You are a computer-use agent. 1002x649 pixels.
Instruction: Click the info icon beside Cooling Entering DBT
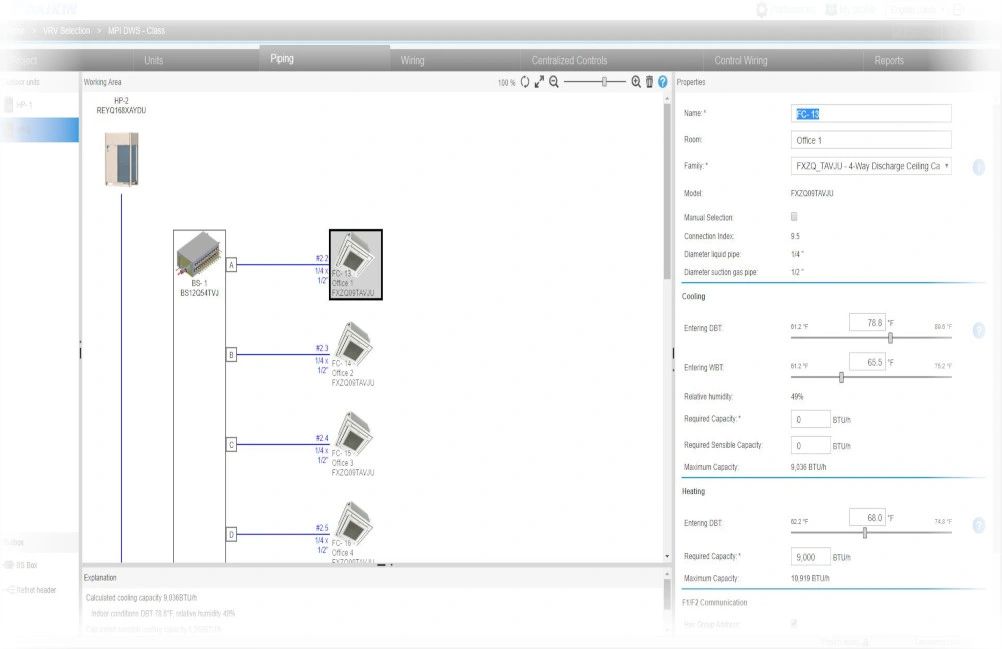(978, 330)
